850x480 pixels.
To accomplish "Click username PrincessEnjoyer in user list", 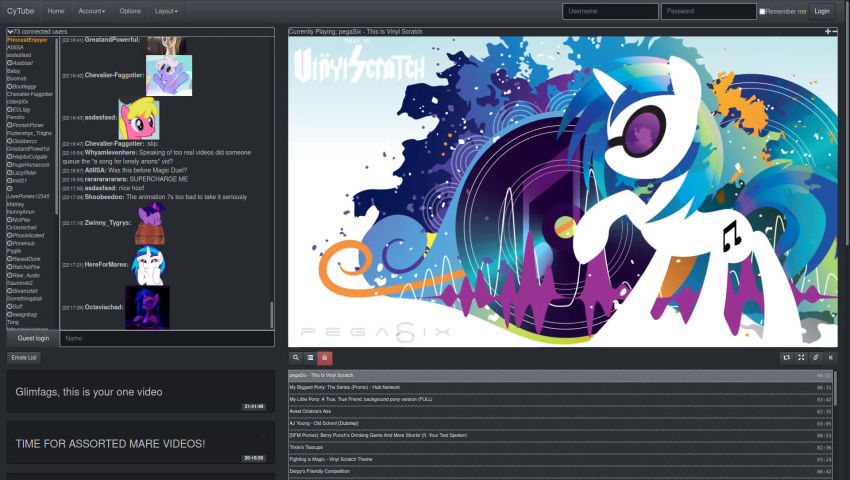I will [x=27, y=40].
